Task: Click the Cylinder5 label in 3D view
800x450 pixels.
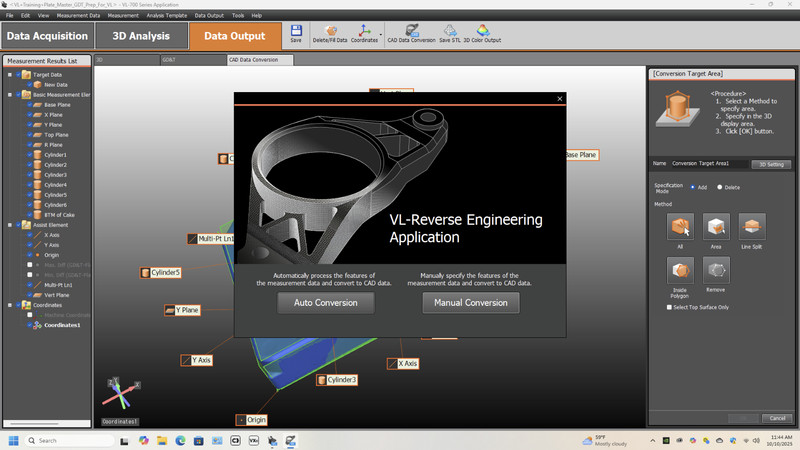Action: coord(161,272)
